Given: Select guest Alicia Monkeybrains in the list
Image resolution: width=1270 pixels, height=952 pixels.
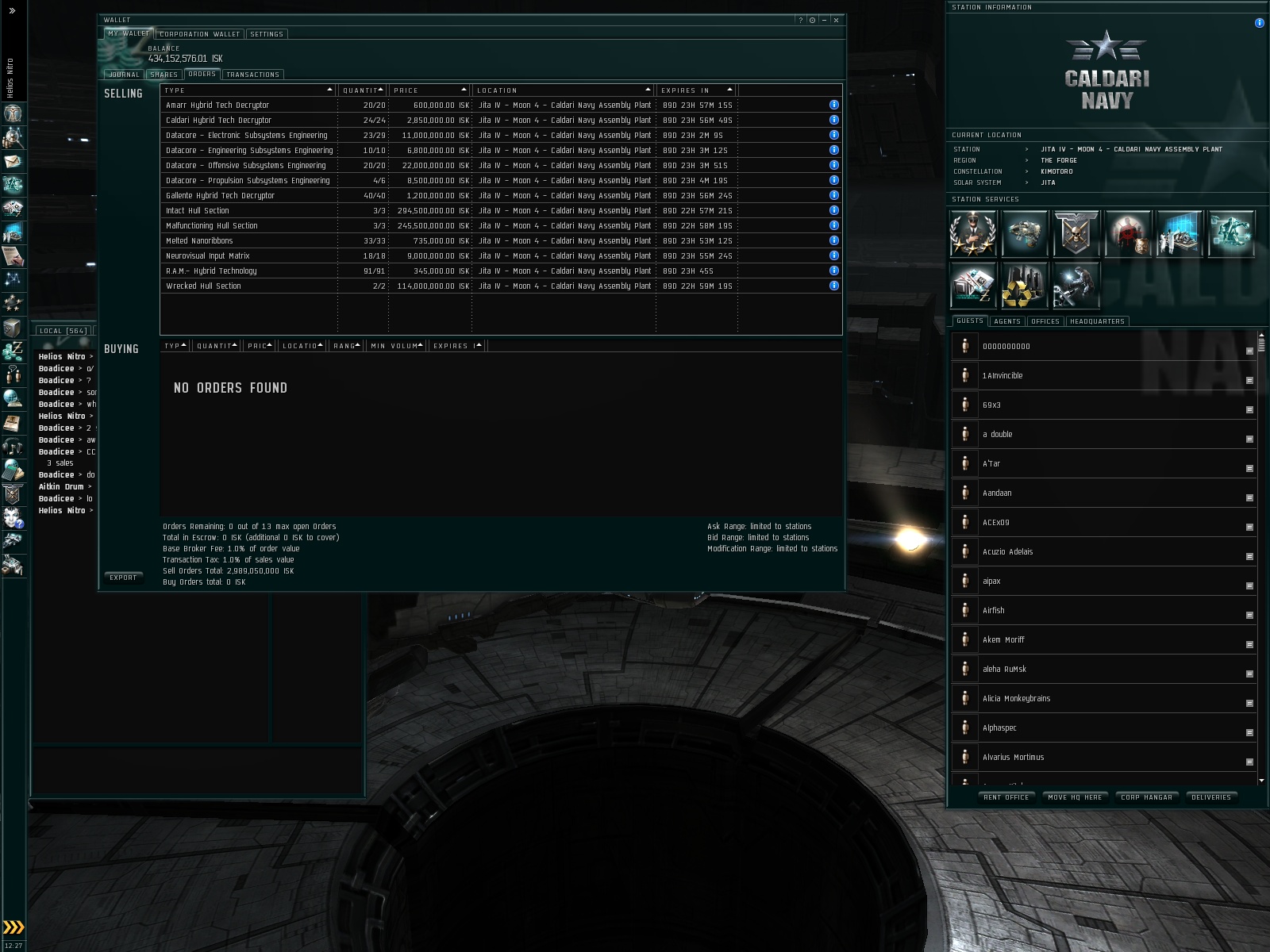Looking at the screenshot, I should pyautogui.click(x=1103, y=699).
